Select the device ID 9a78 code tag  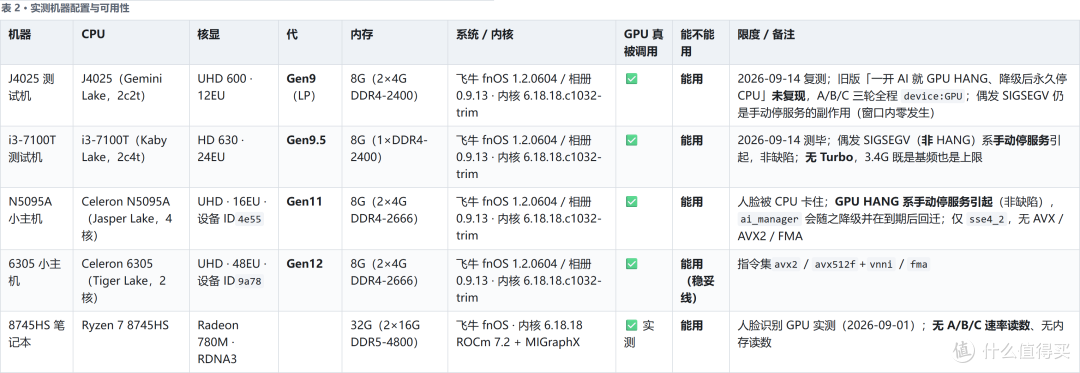(249, 281)
